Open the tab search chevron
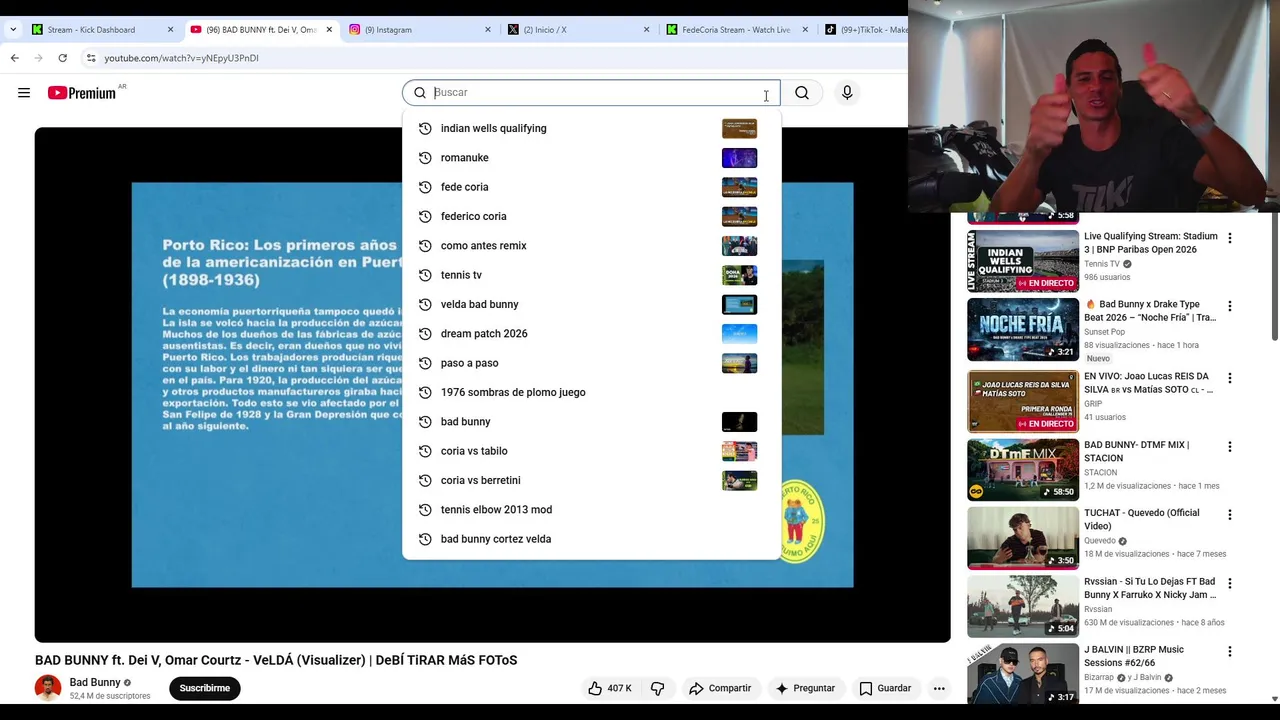Screen dimensions: 1280x720 (x=13, y=30)
